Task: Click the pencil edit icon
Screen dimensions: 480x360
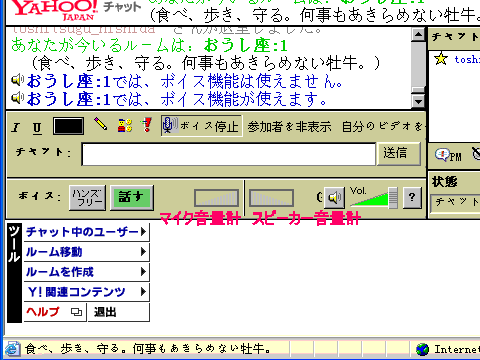Action: [x=100, y=124]
